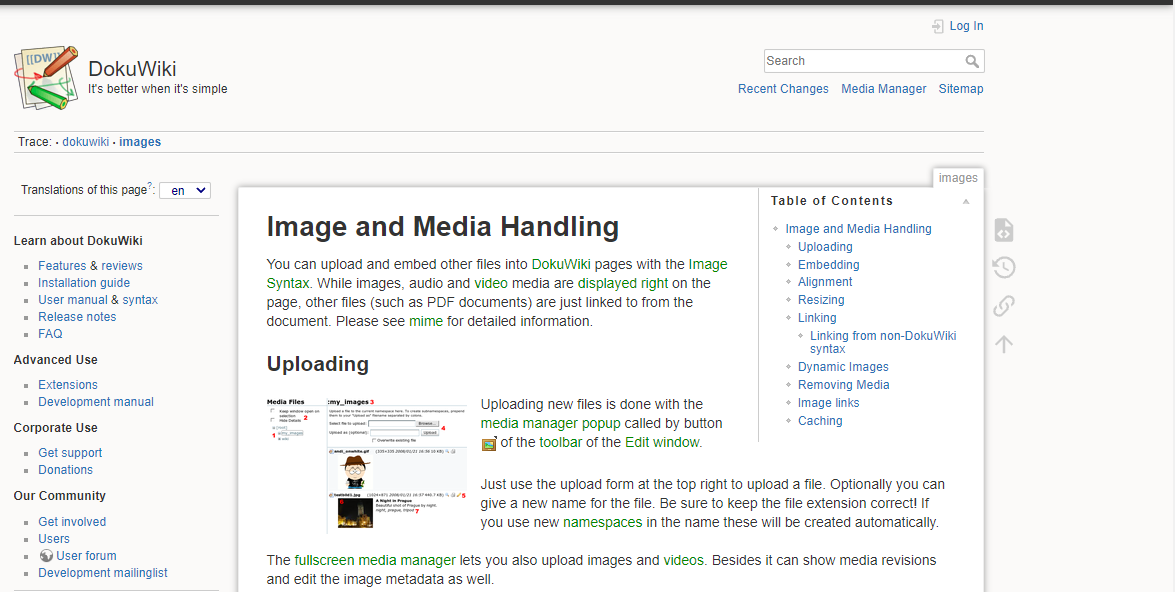Open Recent Changes

783,89
